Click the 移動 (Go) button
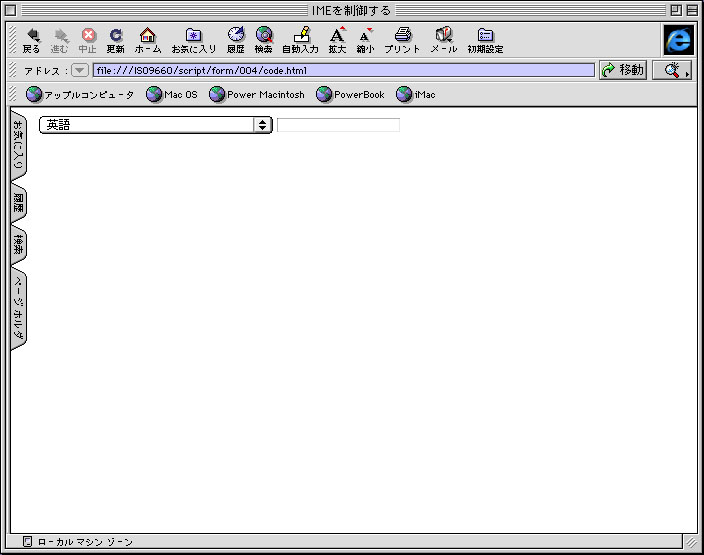This screenshot has height=555, width=704. pyautogui.click(x=623, y=70)
